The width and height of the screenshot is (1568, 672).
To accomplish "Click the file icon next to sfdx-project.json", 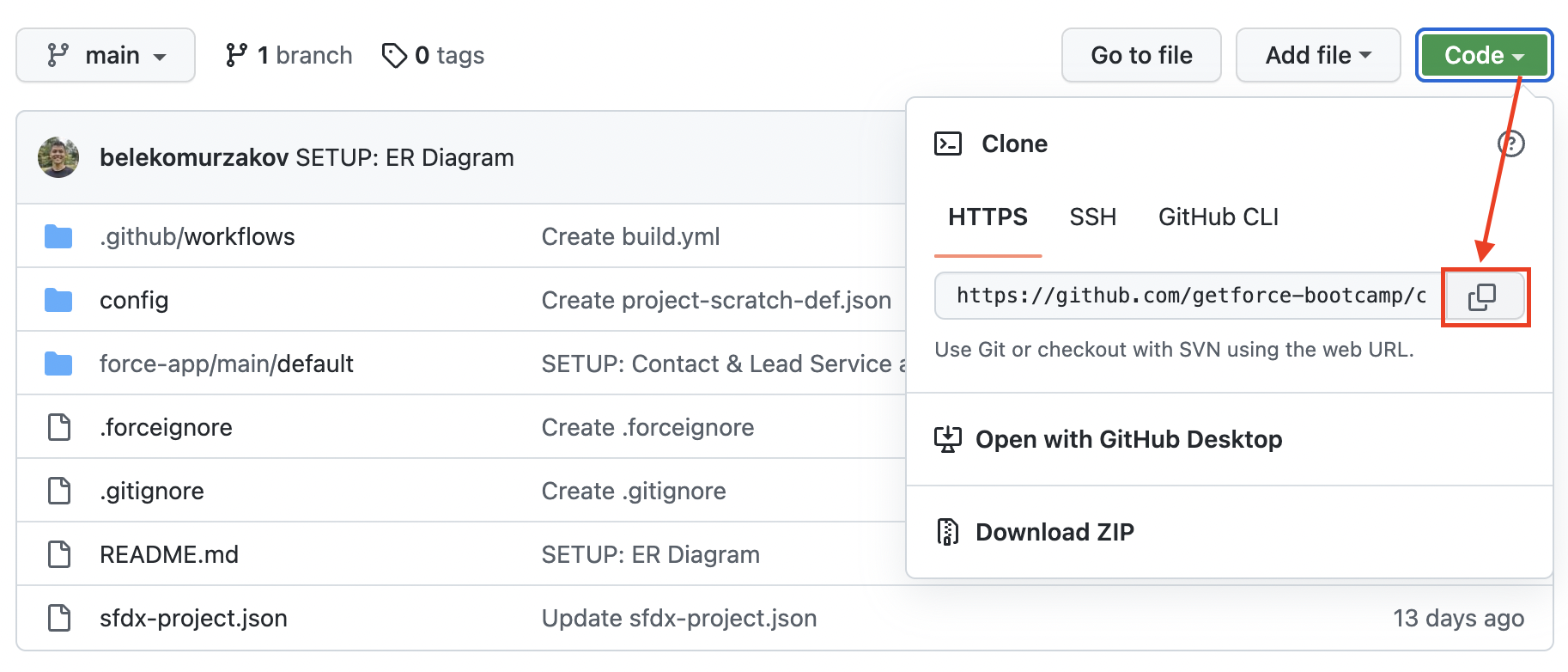I will 59,618.
